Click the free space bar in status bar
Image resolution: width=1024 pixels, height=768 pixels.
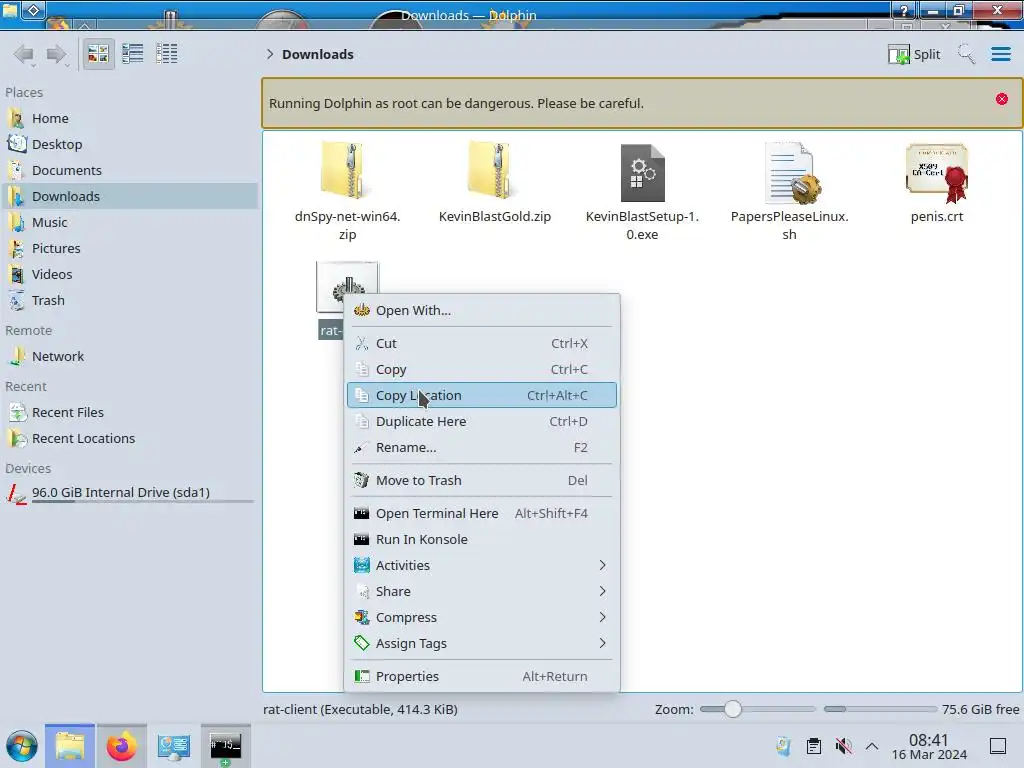880,709
